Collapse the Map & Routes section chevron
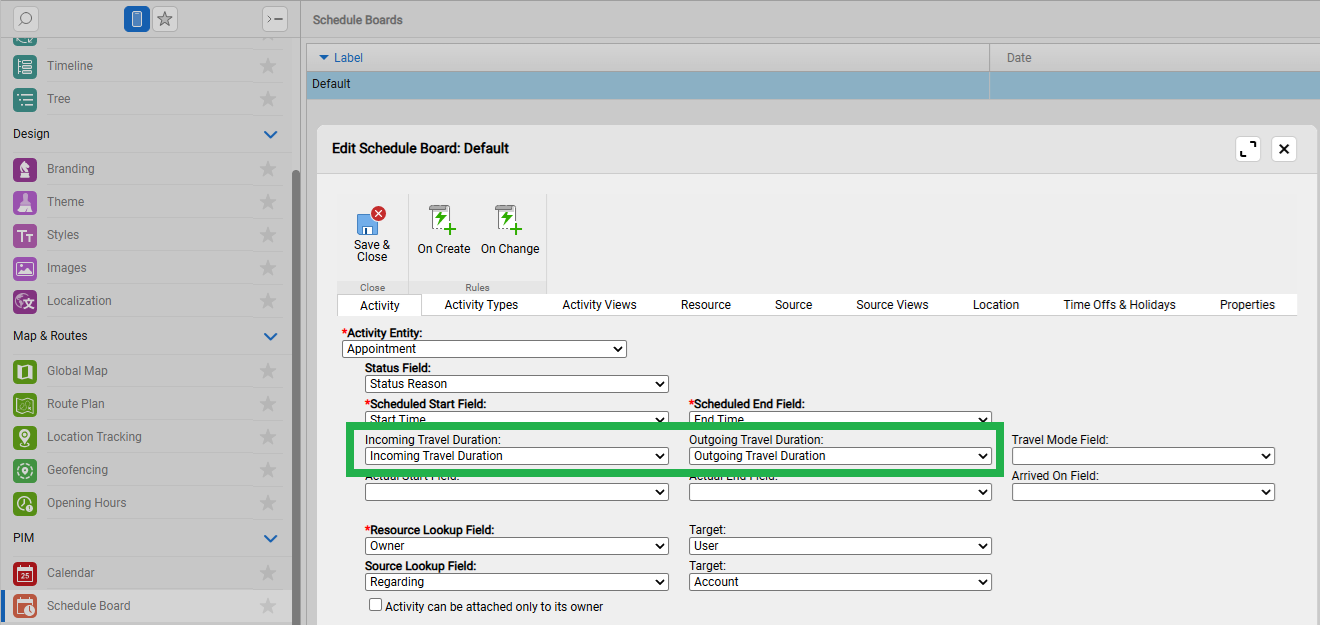1320x625 pixels. 270,336
